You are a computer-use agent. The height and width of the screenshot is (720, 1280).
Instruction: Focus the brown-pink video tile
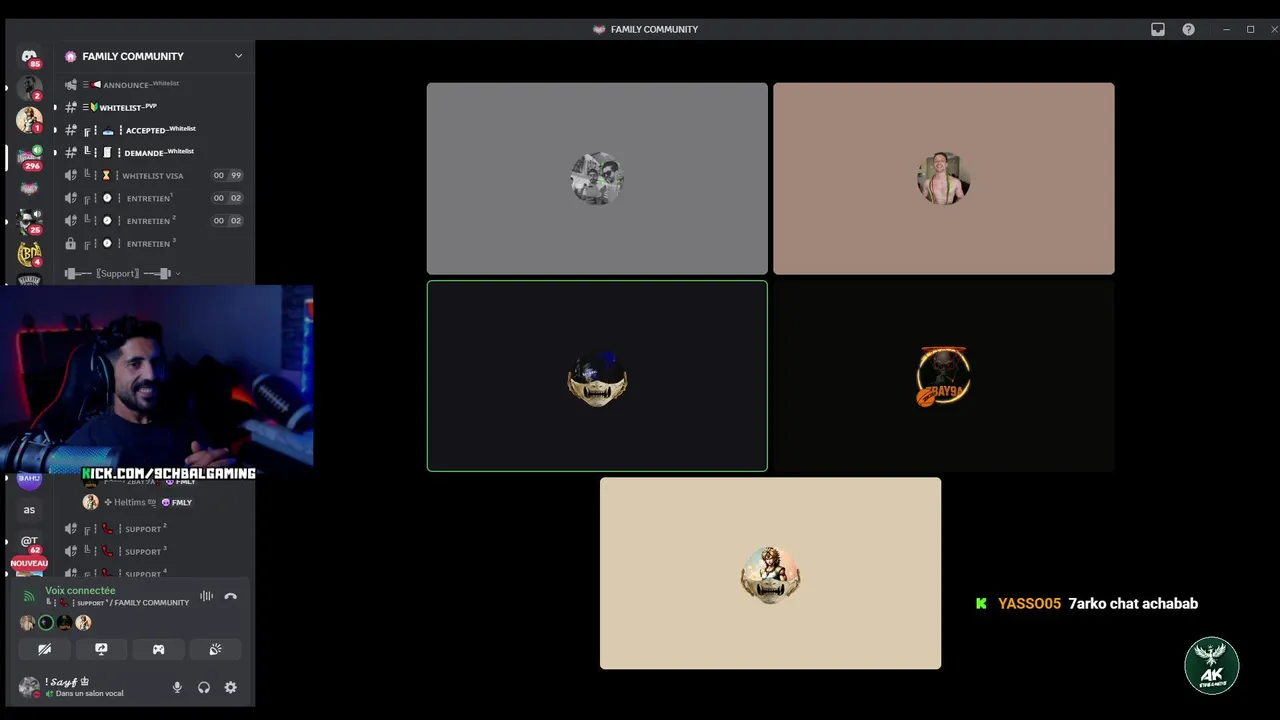(943, 178)
